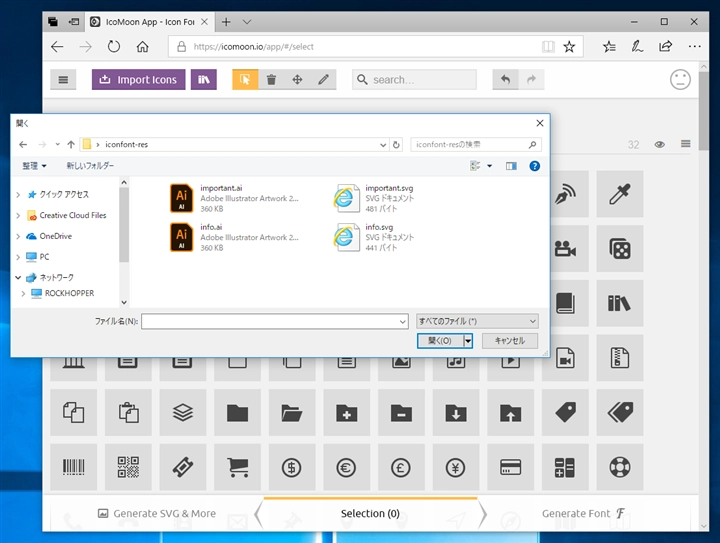Select the dollar coin icon tile
Screen dimensions: 720x543
(x=292, y=467)
